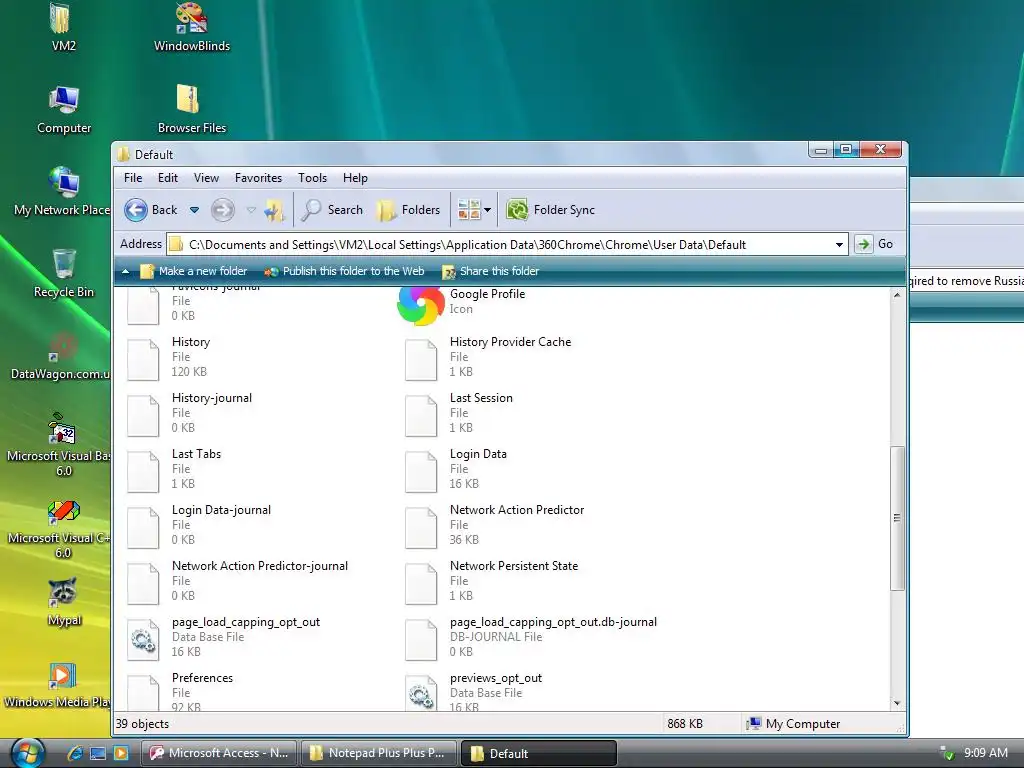The width and height of the screenshot is (1024, 768).
Task: Open the View menu
Action: [x=206, y=178]
